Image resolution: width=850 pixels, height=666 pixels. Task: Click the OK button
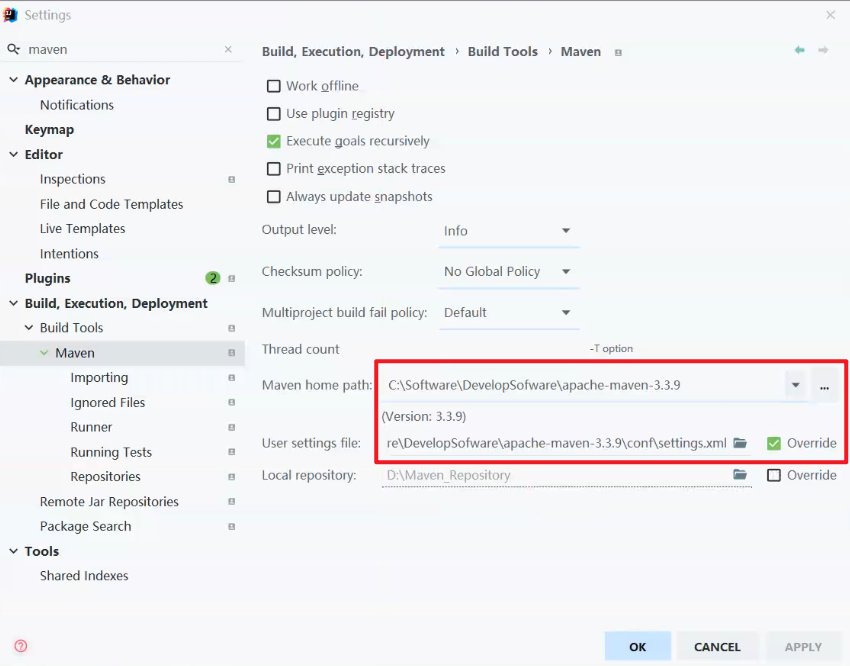point(638,646)
